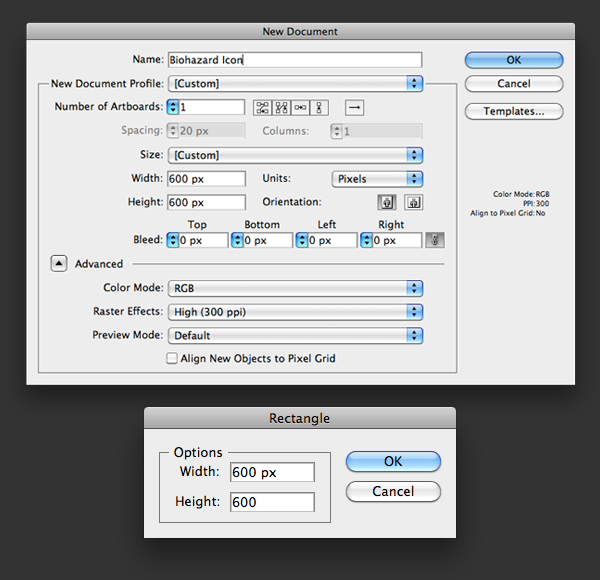Set orientation to landscape
Screen dimensions: 600x580
coord(413,202)
